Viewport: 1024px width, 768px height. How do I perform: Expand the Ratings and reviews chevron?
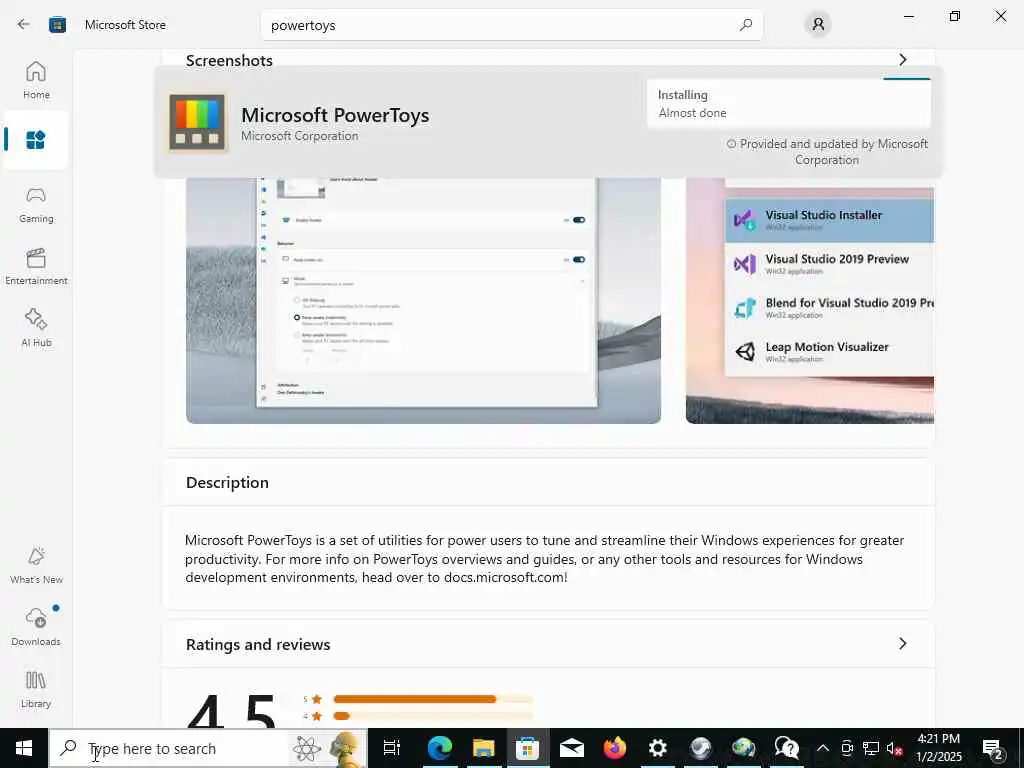903,643
